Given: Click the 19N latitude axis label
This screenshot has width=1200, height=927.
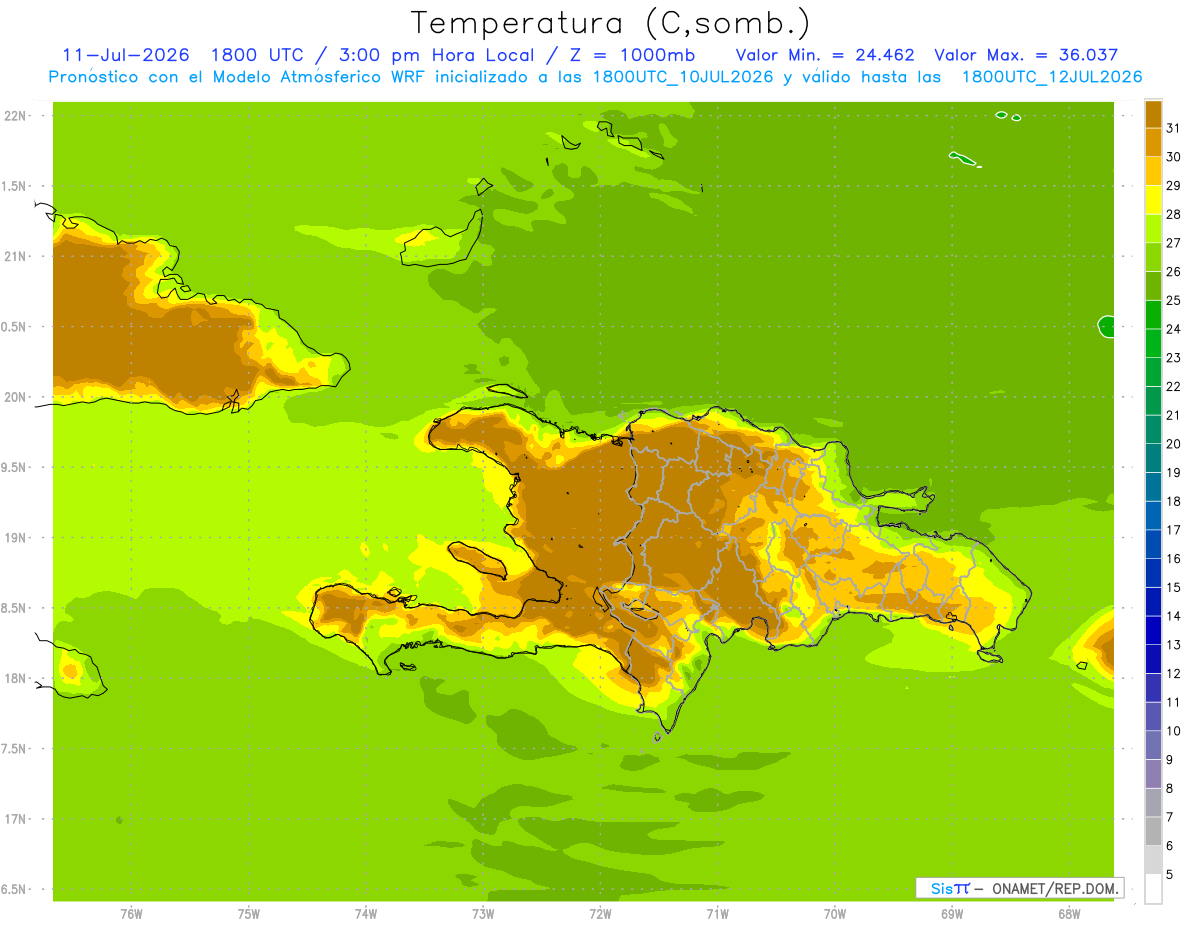Looking at the screenshot, I should (x=16, y=538).
